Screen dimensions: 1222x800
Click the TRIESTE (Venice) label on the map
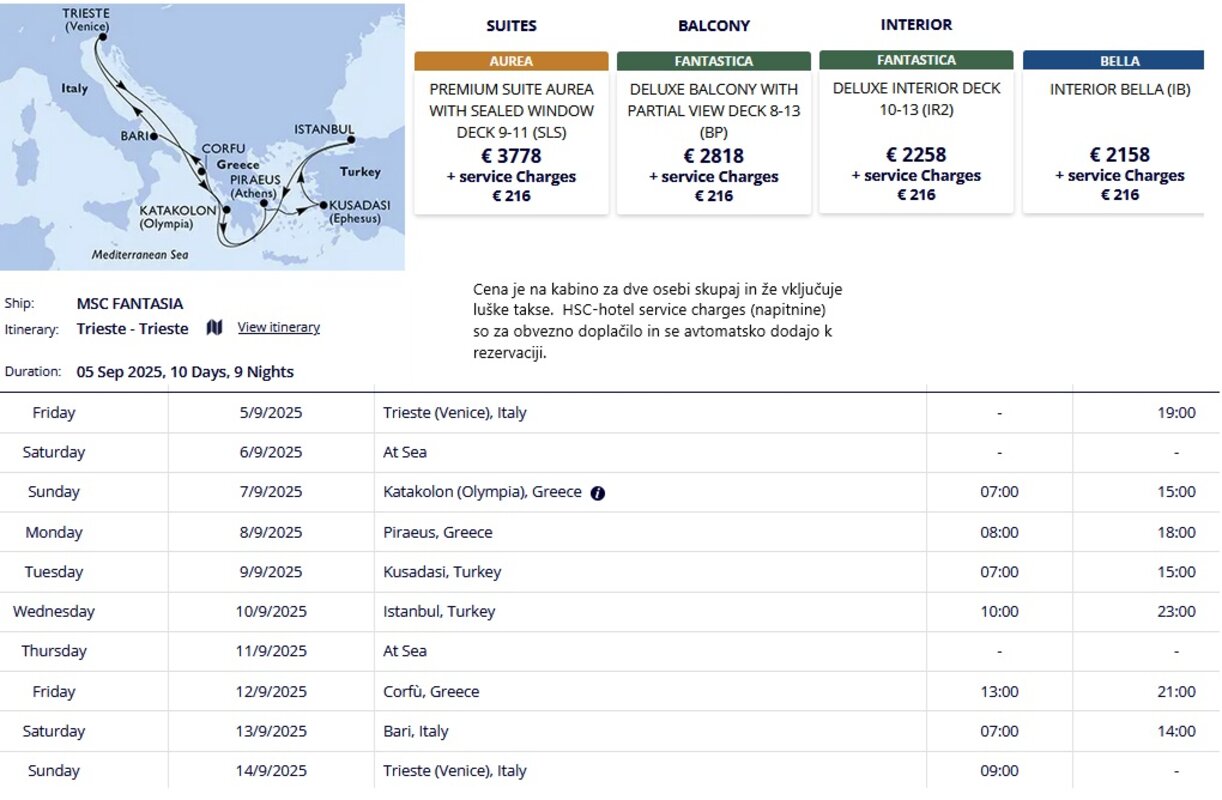(86, 20)
